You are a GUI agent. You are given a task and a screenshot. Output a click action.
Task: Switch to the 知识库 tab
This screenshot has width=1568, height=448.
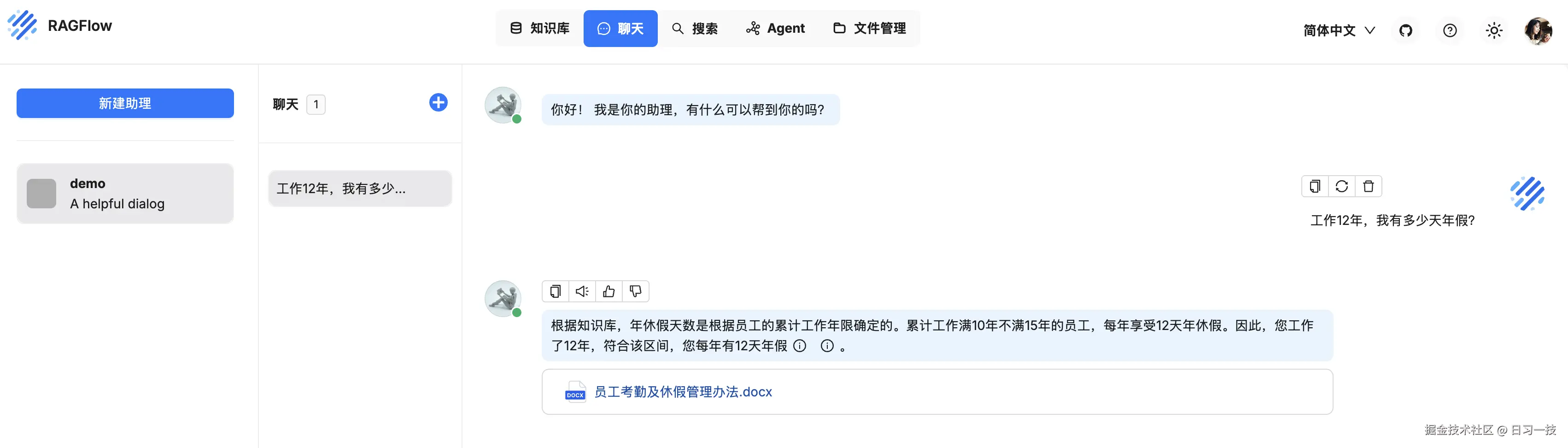(539, 28)
